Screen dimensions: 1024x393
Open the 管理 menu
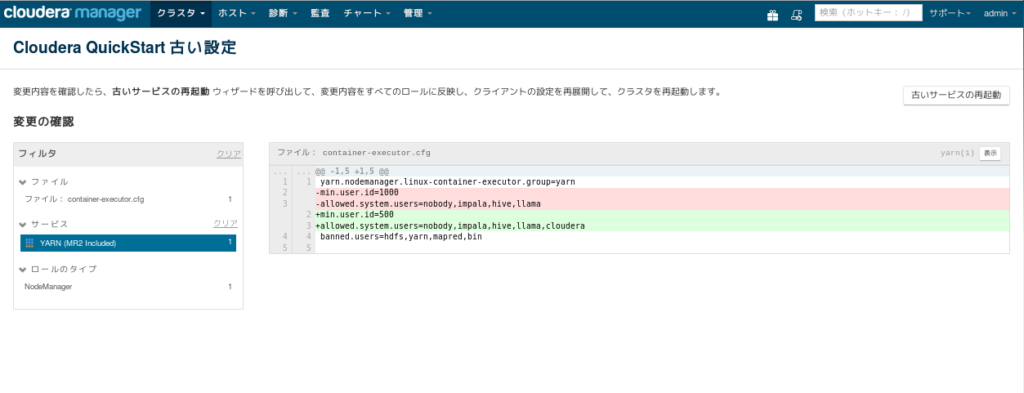pyautogui.click(x=417, y=13)
